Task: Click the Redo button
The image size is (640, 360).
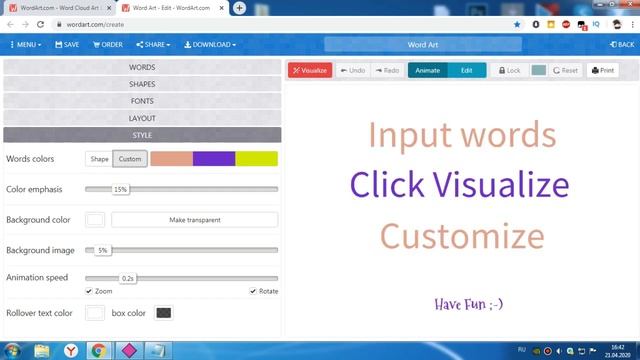Action: click(387, 70)
